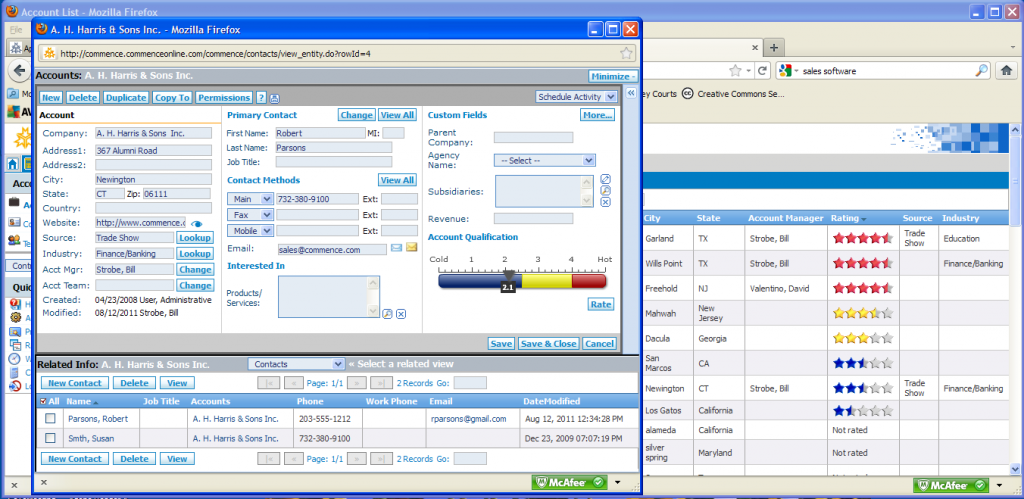Open the Contacts related view dropdown

[x=296, y=364]
